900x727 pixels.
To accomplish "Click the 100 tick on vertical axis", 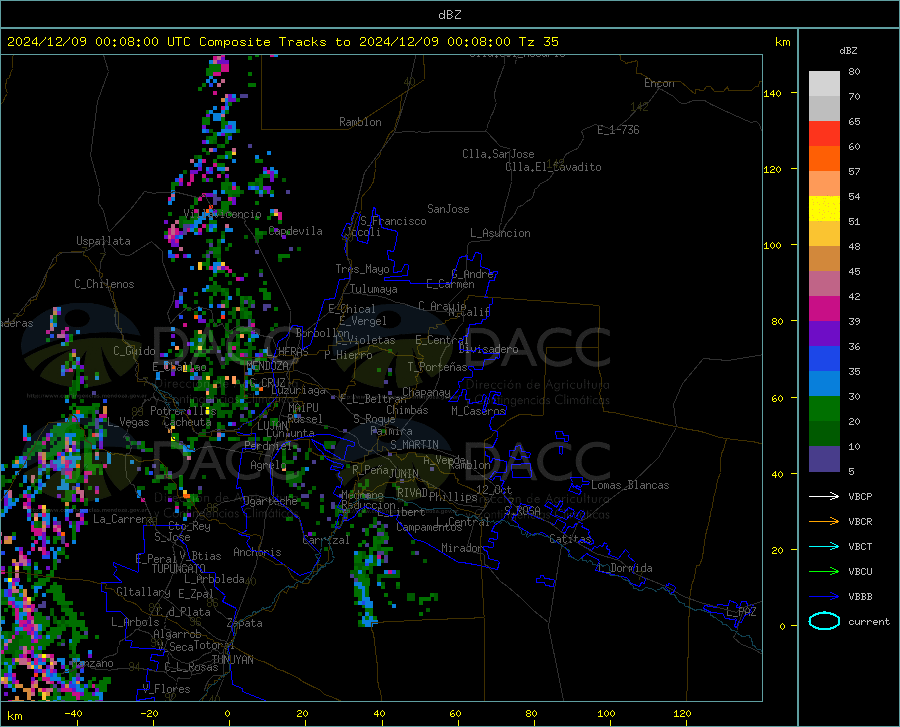I will coord(772,245).
